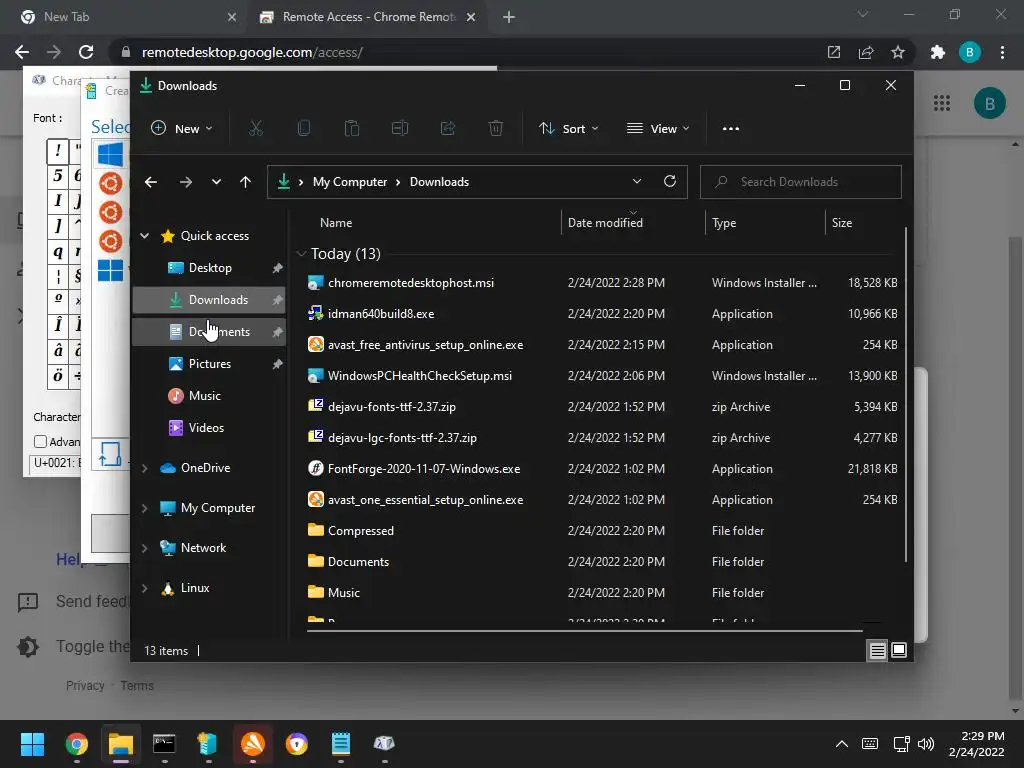Screen dimensions: 1024x768
Task: Click the Rename icon in Explorer toolbar
Action: click(x=400, y=129)
